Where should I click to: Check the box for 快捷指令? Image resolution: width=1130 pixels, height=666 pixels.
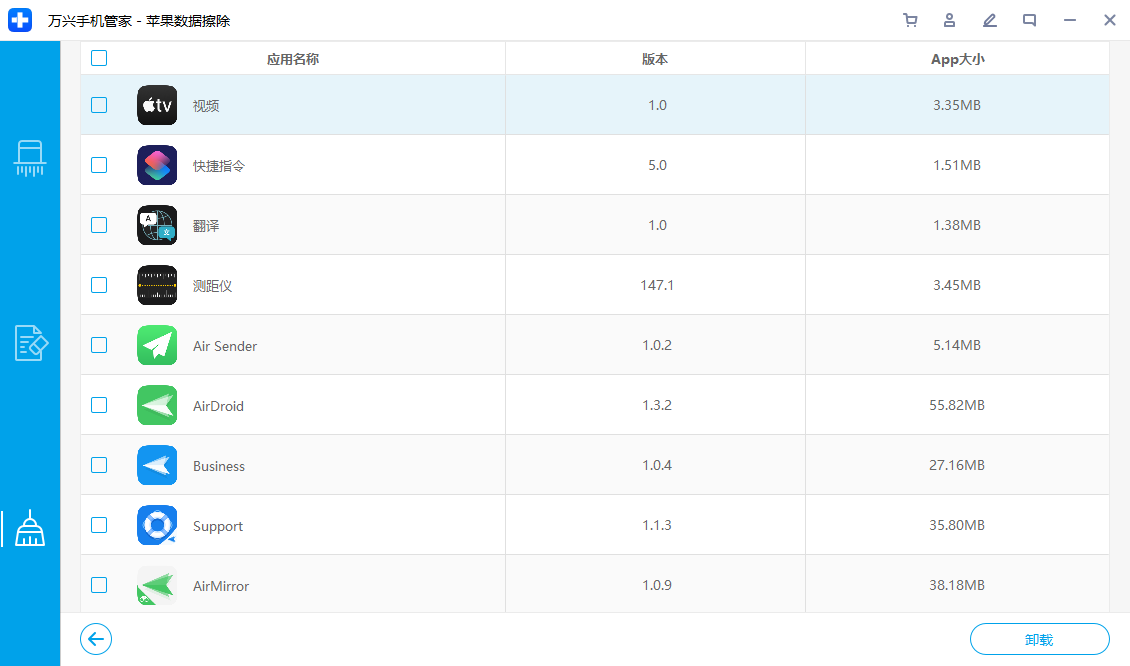click(x=99, y=165)
